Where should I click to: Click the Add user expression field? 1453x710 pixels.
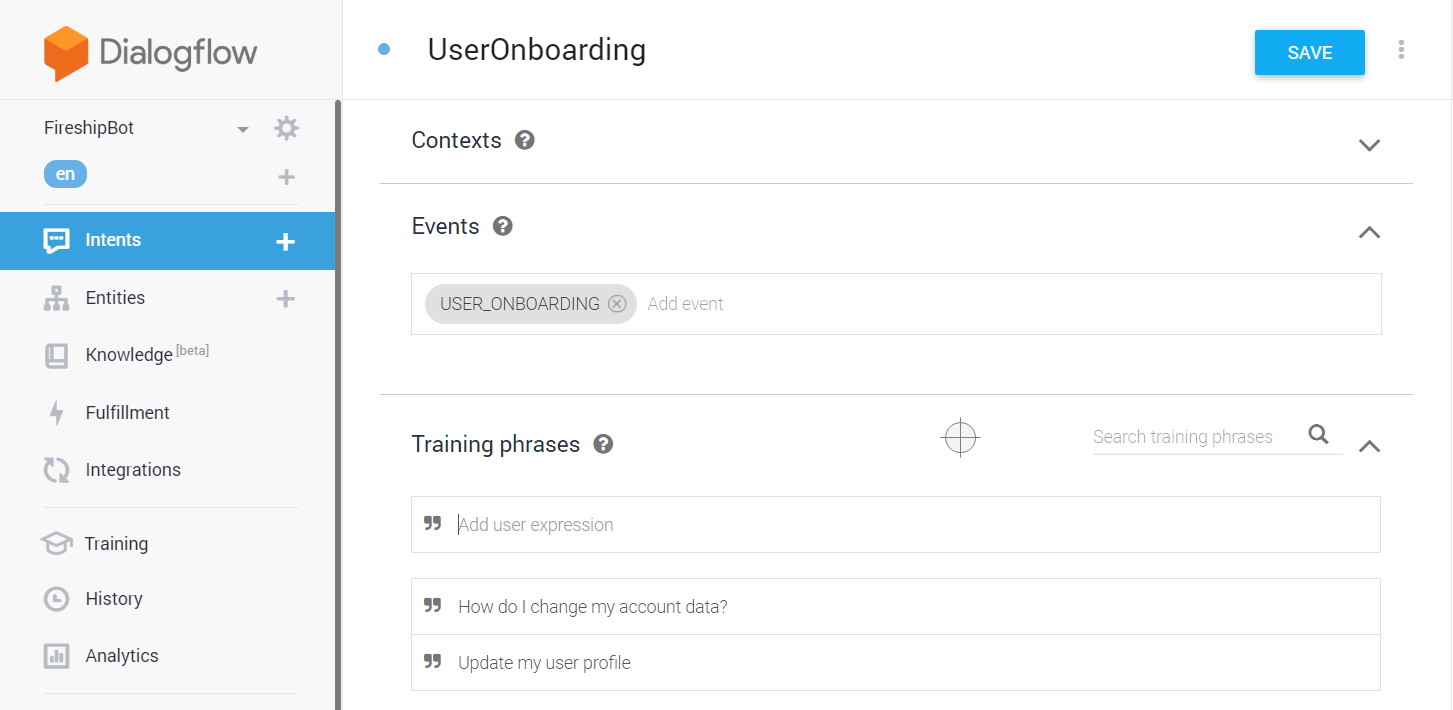pos(900,525)
